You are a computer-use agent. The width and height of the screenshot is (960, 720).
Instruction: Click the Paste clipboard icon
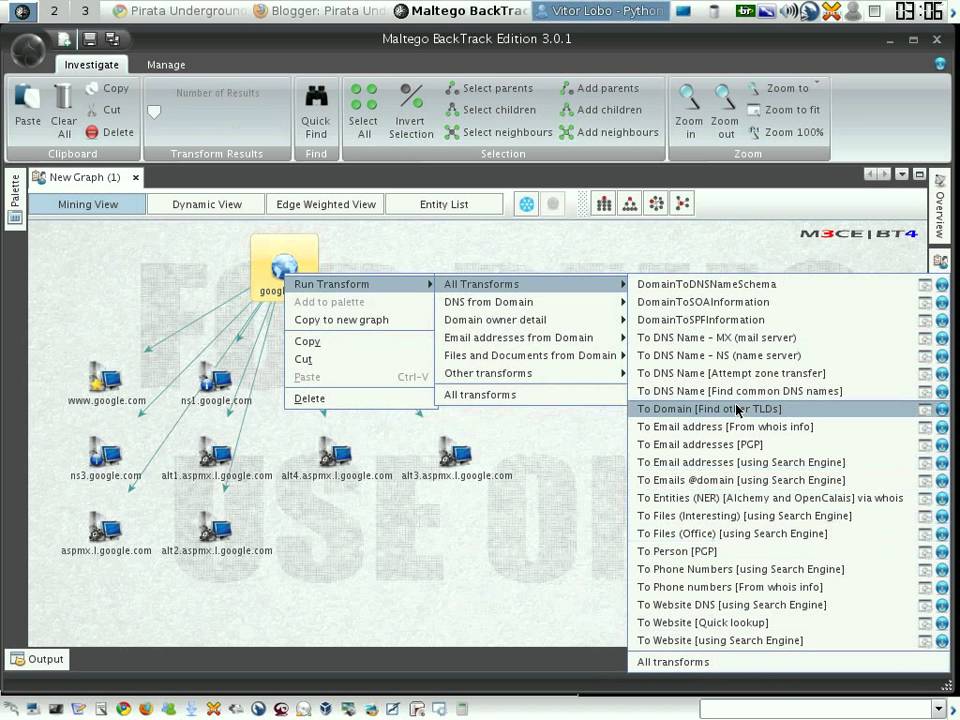pyautogui.click(x=28, y=98)
